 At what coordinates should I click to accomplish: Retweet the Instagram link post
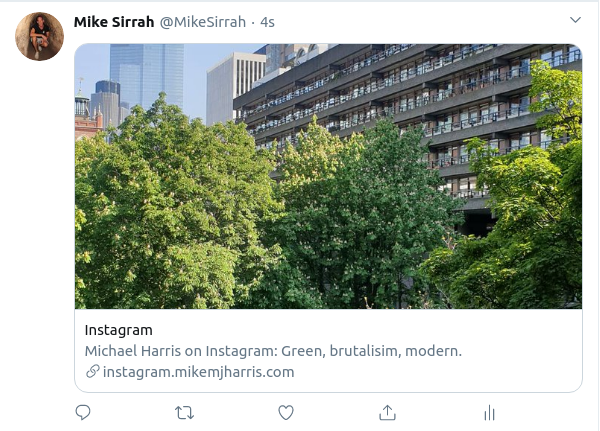(184, 413)
